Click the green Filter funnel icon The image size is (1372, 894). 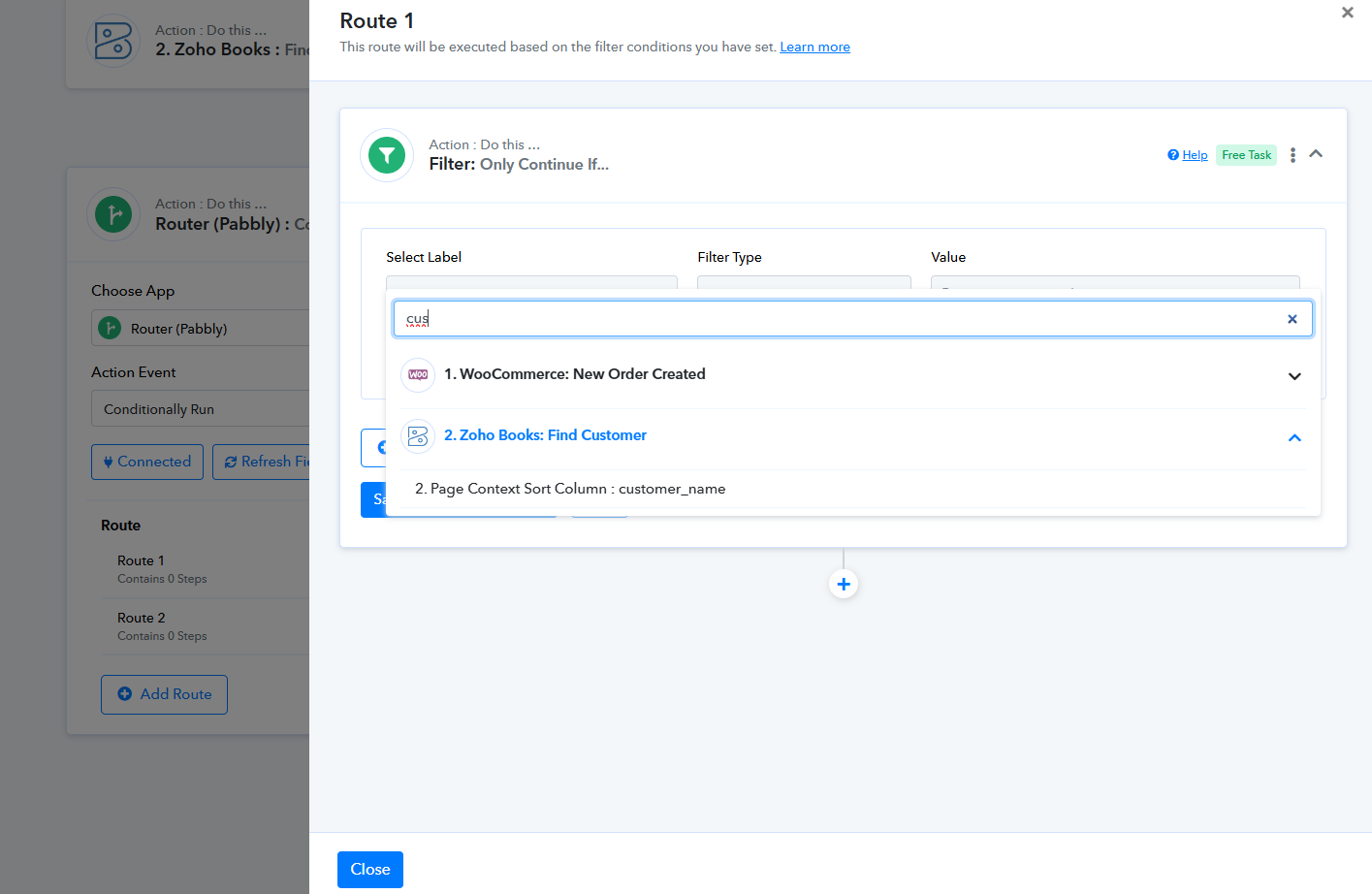click(x=387, y=155)
